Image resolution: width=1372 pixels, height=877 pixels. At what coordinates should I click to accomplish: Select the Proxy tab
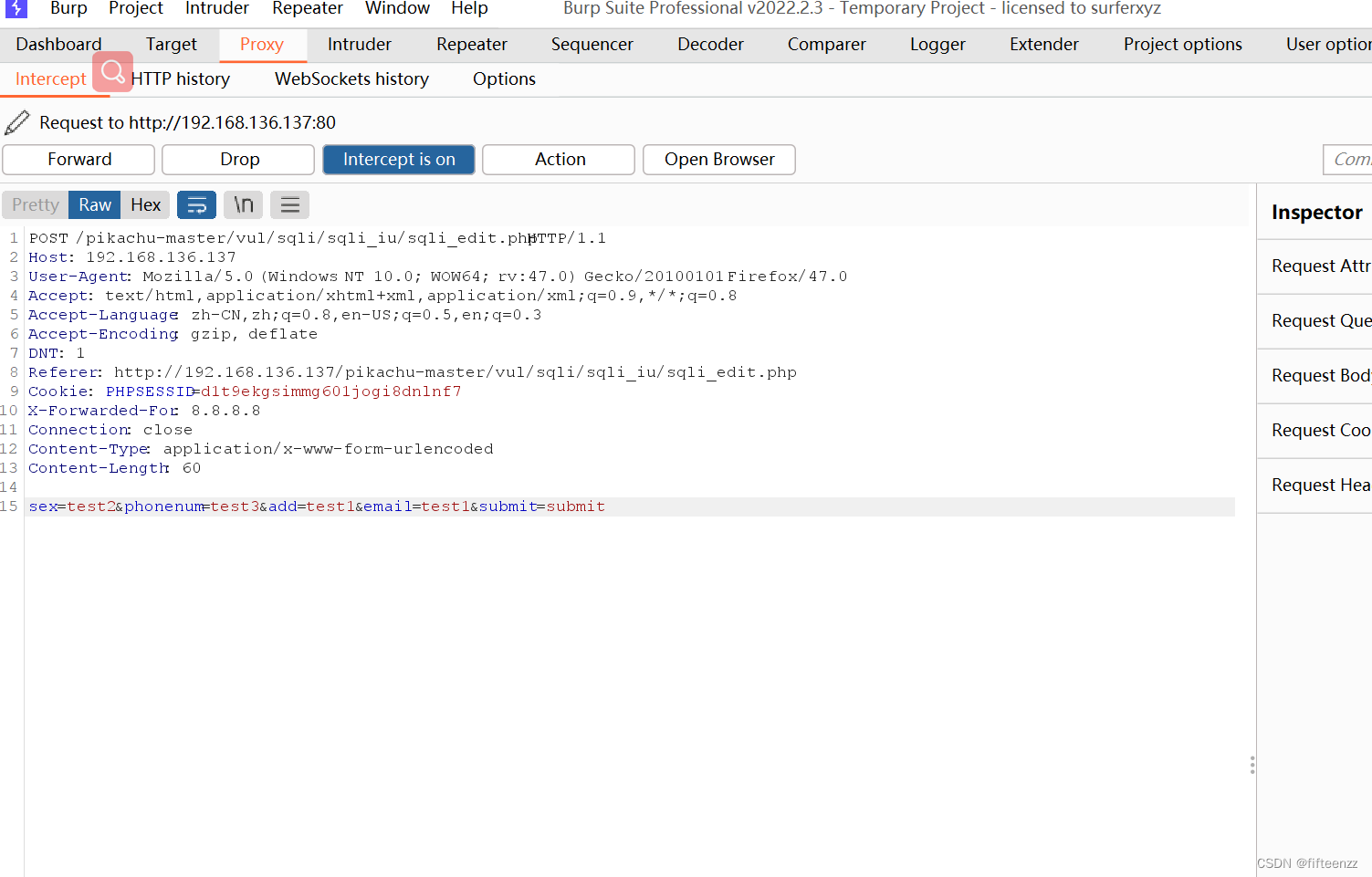pyautogui.click(x=262, y=45)
